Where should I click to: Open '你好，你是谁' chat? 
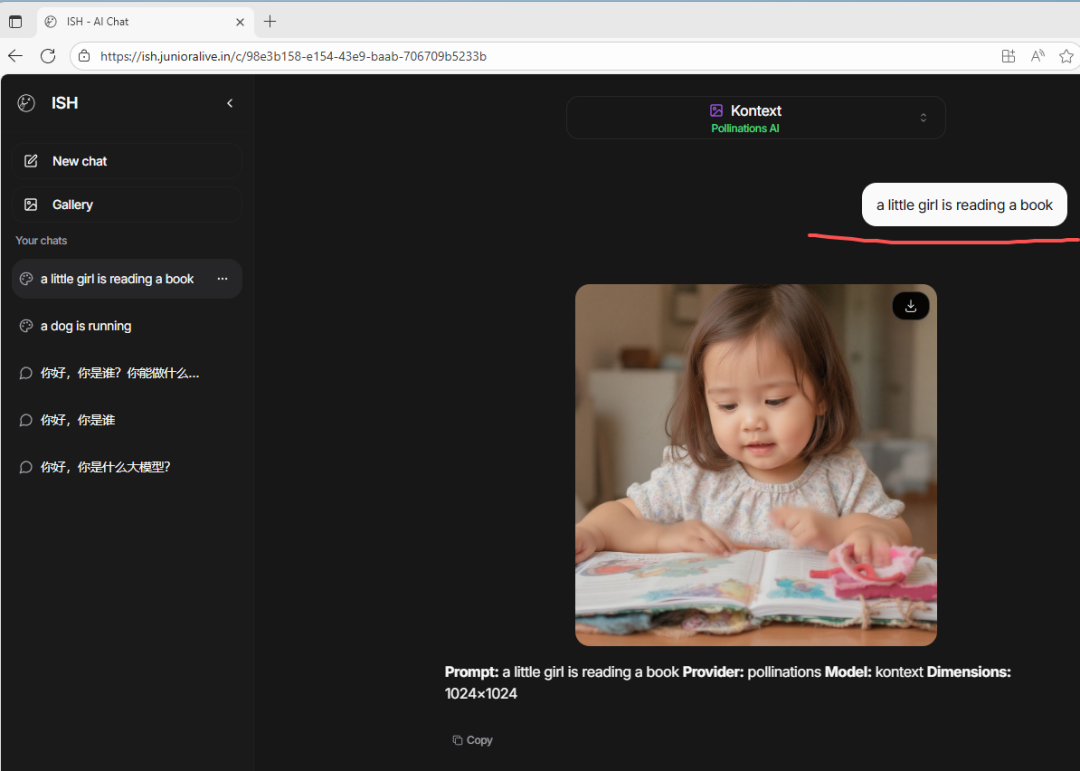(78, 420)
